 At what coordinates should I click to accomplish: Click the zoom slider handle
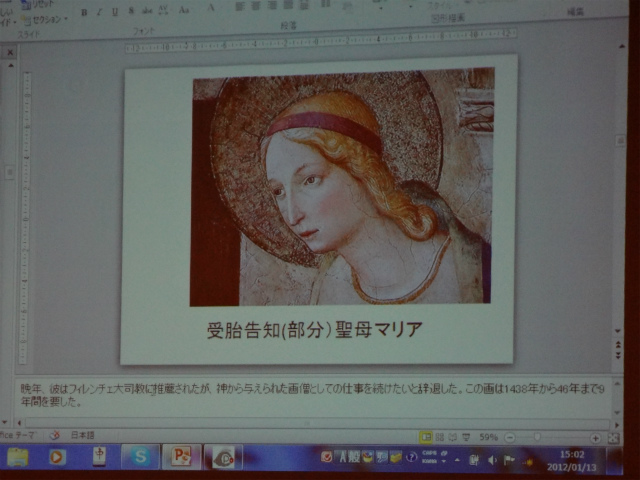pyautogui.click(x=537, y=438)
